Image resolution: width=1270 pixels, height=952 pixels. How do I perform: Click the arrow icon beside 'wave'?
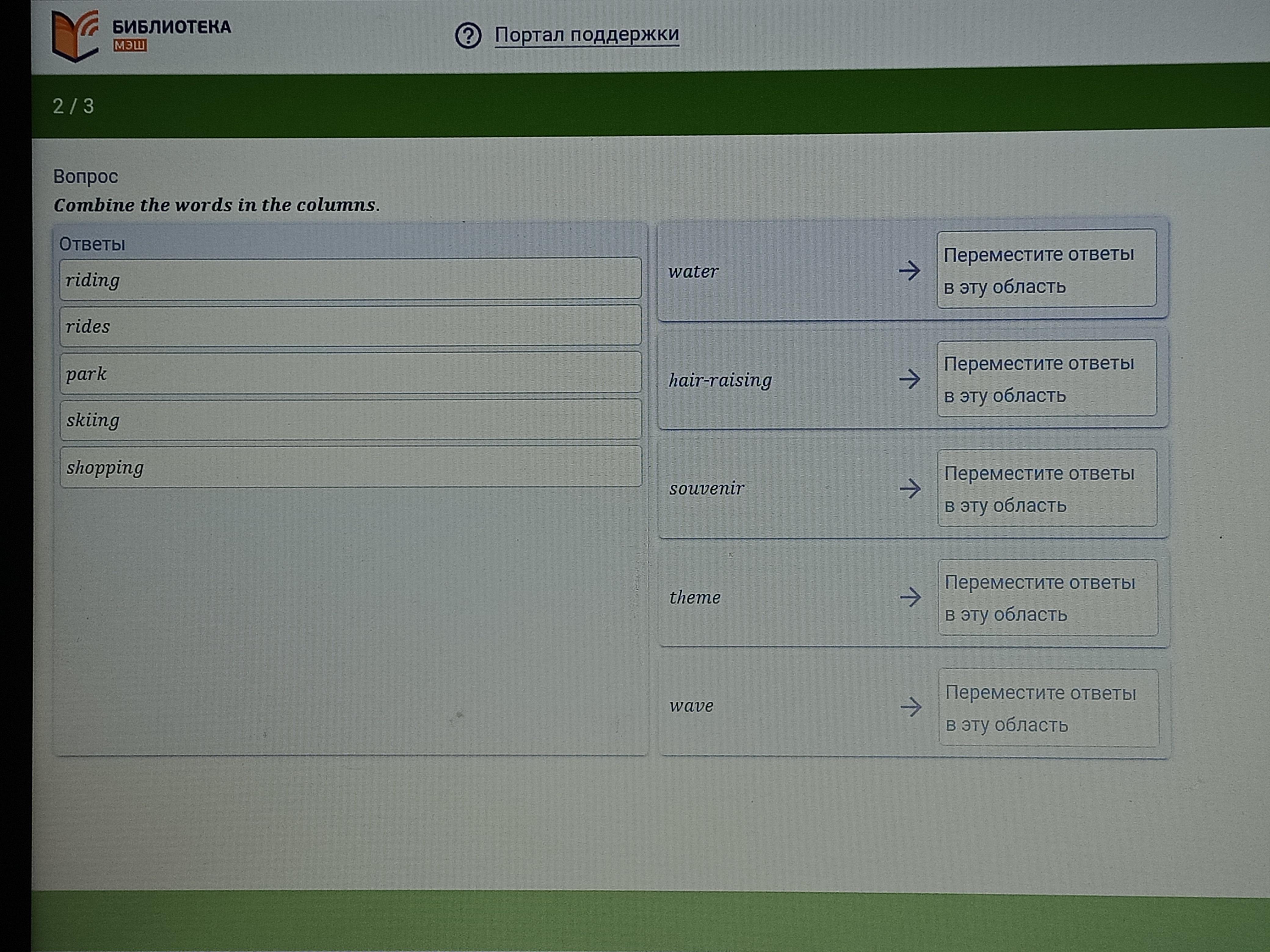911,706
